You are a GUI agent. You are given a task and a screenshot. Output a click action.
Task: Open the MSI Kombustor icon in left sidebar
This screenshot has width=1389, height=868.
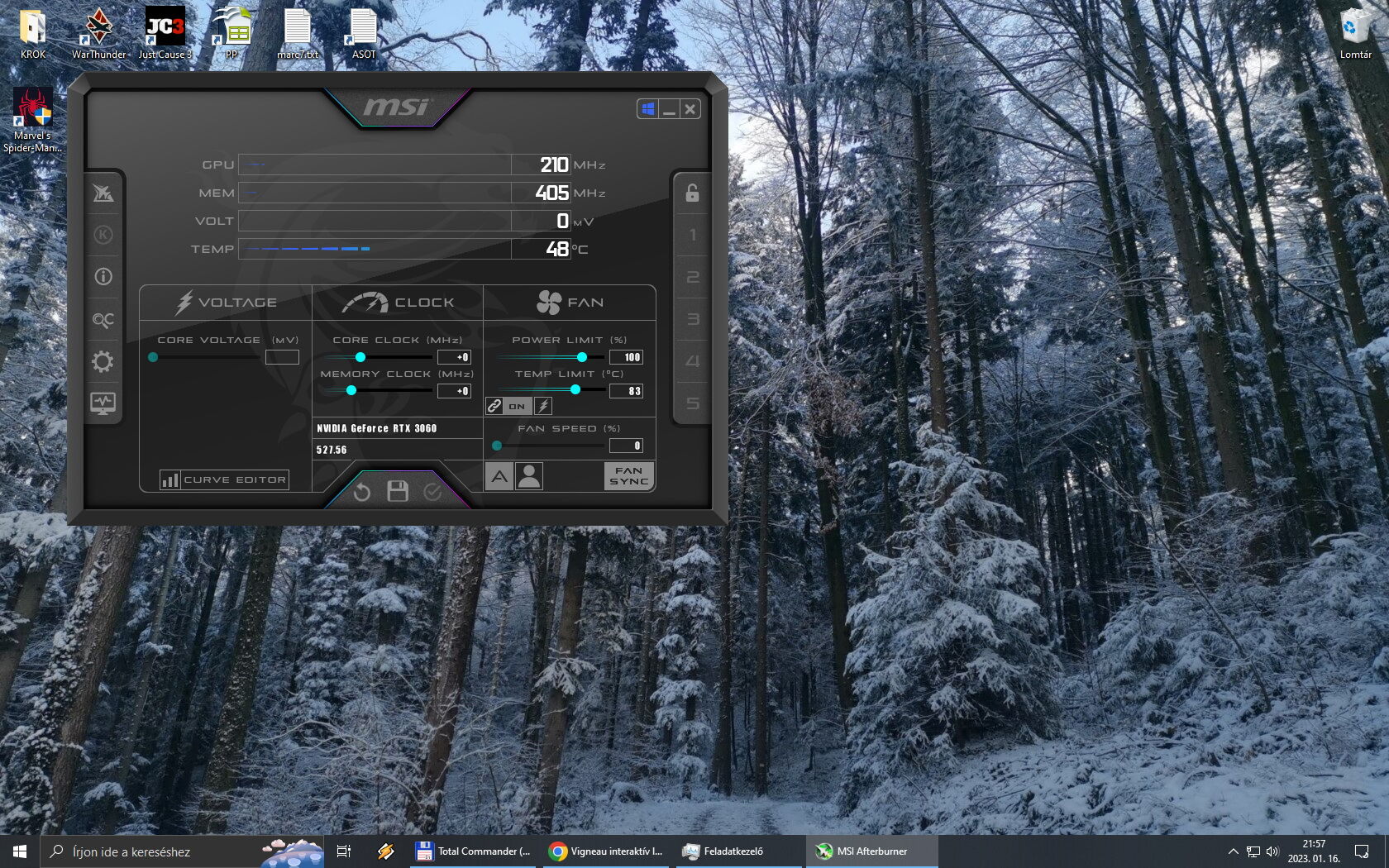tap(103, 235)
